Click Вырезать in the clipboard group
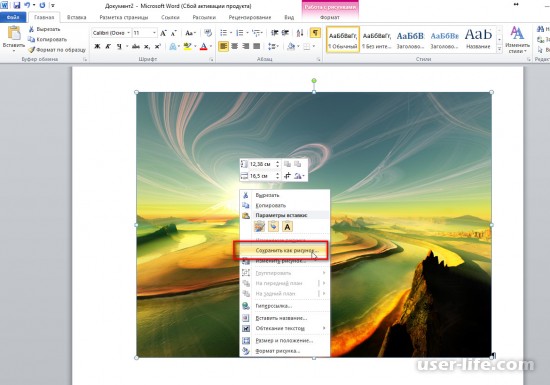550x385 pixels. click(44, 29)
